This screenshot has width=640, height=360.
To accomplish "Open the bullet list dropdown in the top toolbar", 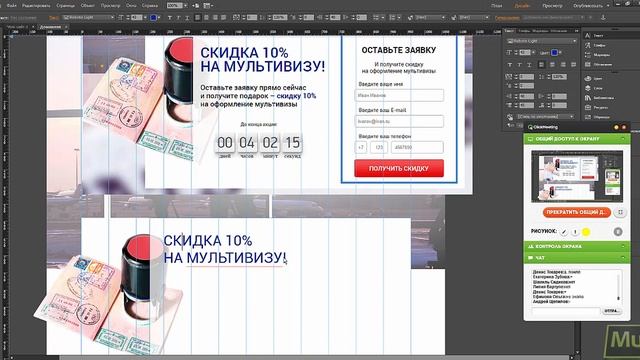I will click(x=378, y=18).
